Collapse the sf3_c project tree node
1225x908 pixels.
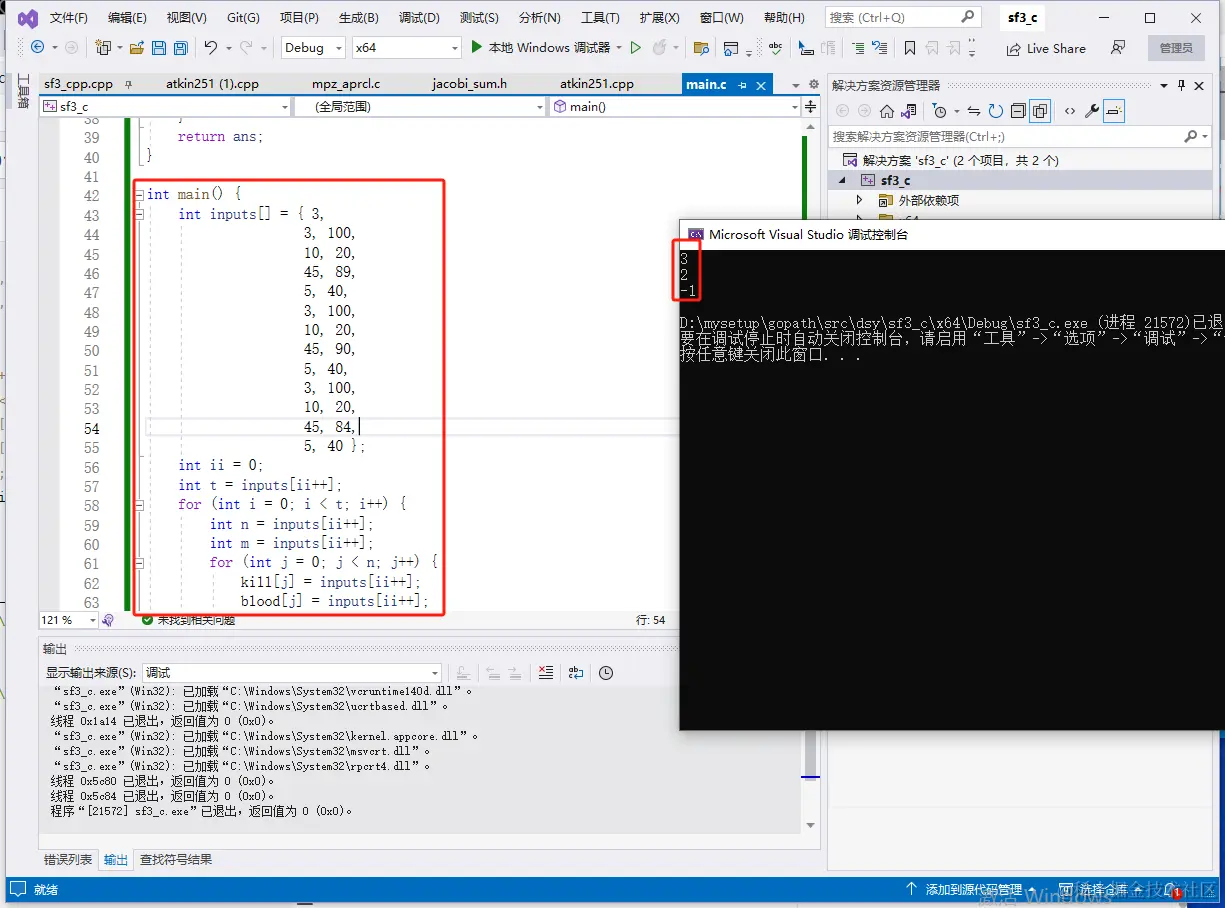841,180
